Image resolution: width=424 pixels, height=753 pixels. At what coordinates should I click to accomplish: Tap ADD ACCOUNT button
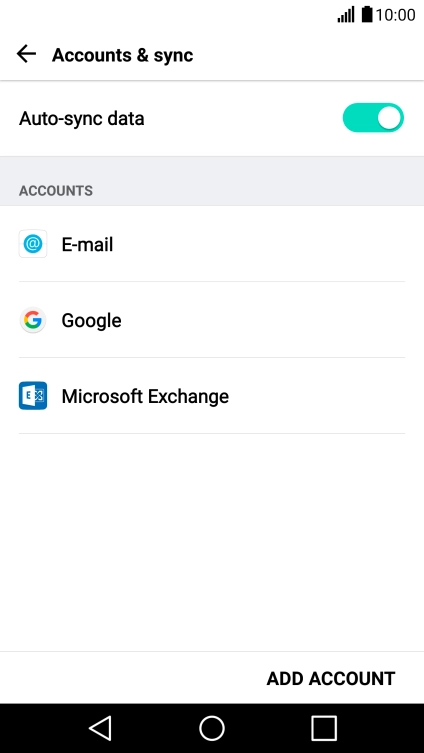pyautogui.click(x=331, y=679)
